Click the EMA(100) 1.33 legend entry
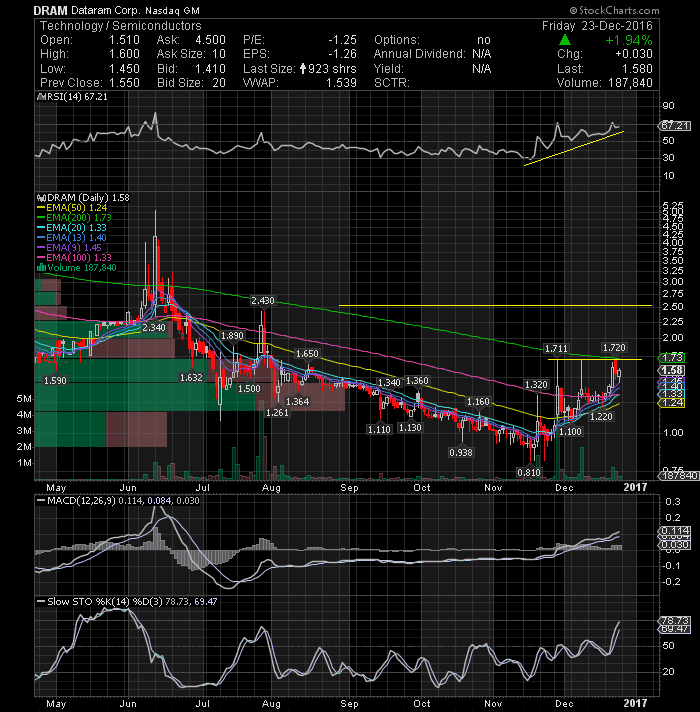 pos(74,258)
